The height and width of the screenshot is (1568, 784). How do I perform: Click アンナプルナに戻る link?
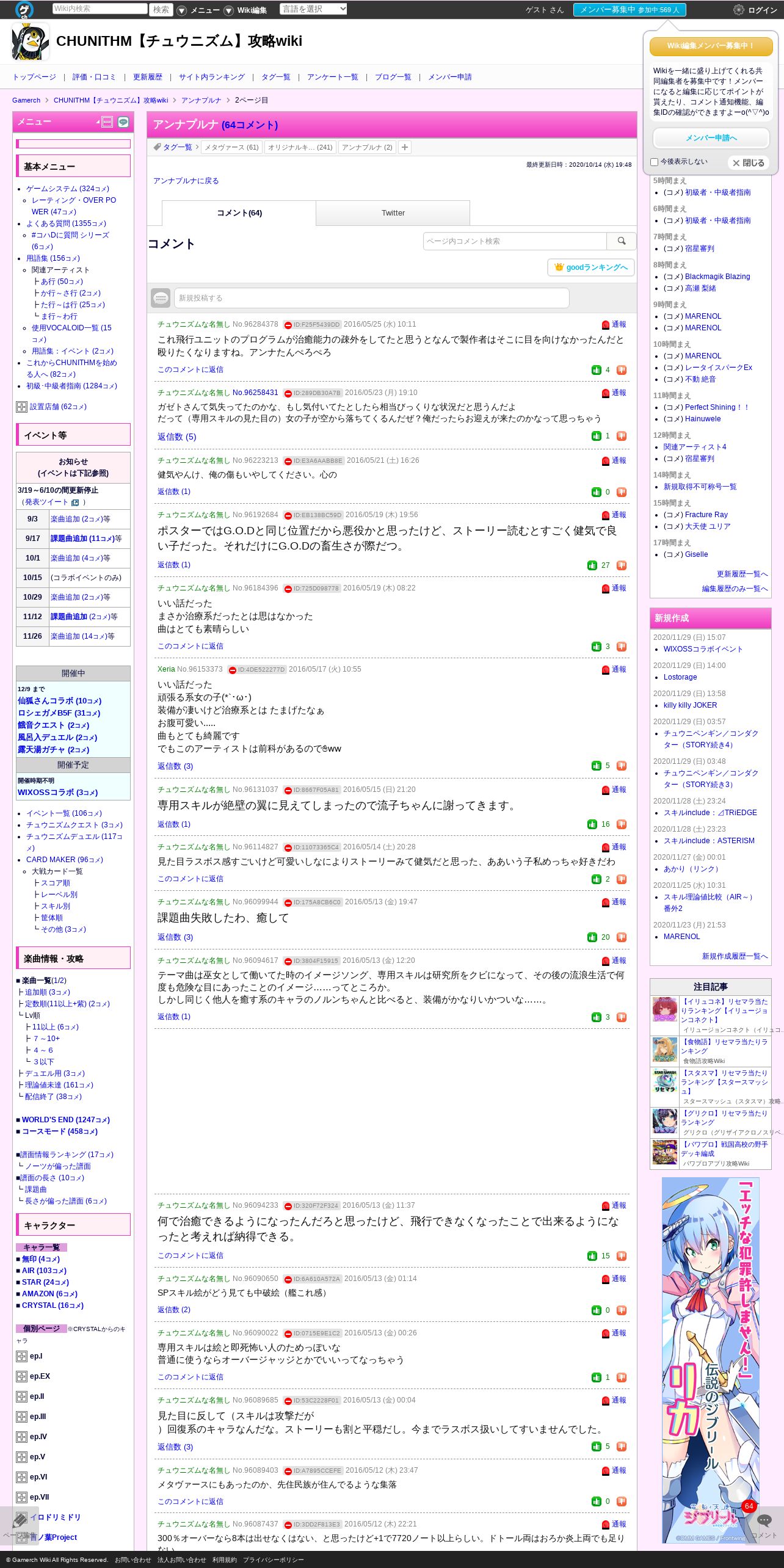click(186, 181)
